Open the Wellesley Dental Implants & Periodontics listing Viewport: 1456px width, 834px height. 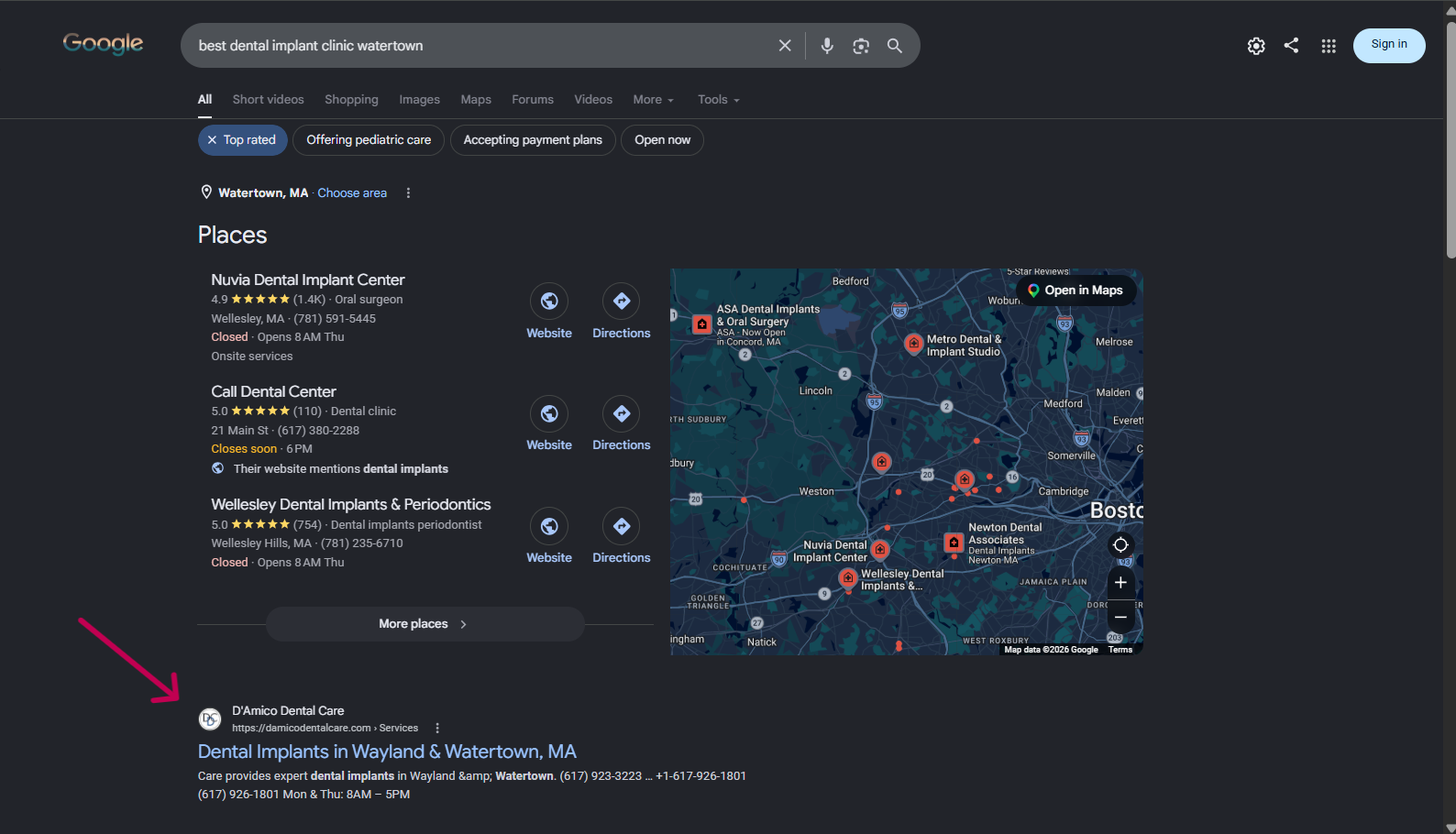click(x=351, y=505)
